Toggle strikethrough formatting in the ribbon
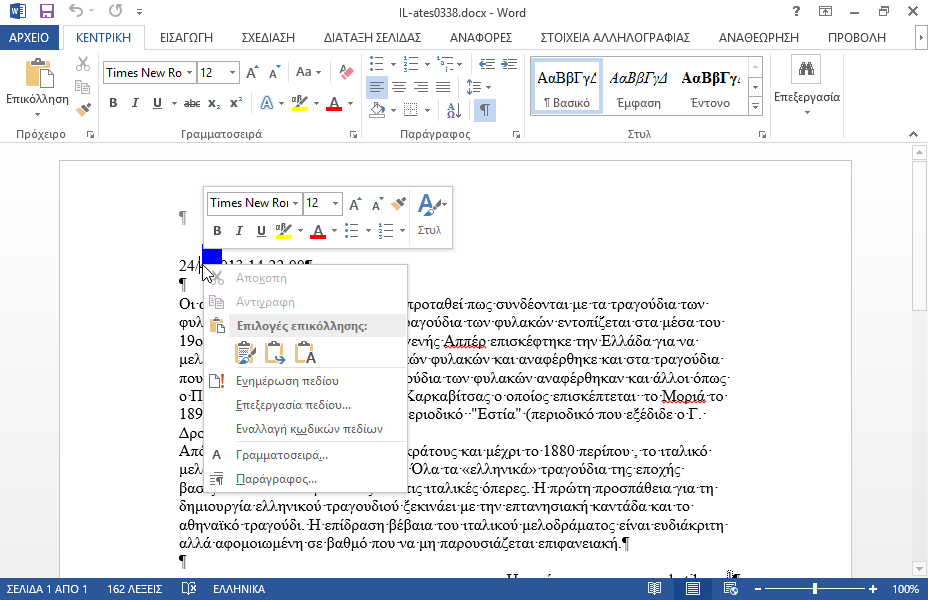928x600 pixels. click(x=192, y=104)
